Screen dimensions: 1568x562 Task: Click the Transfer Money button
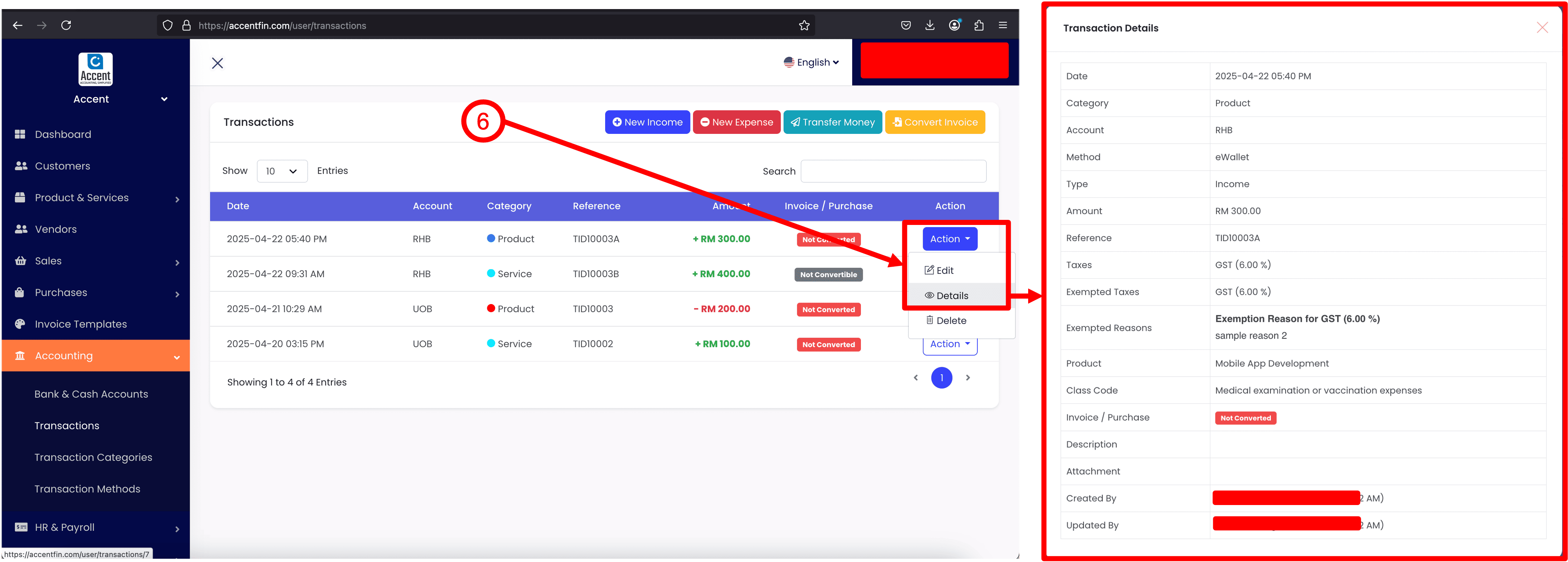point(832,122)
